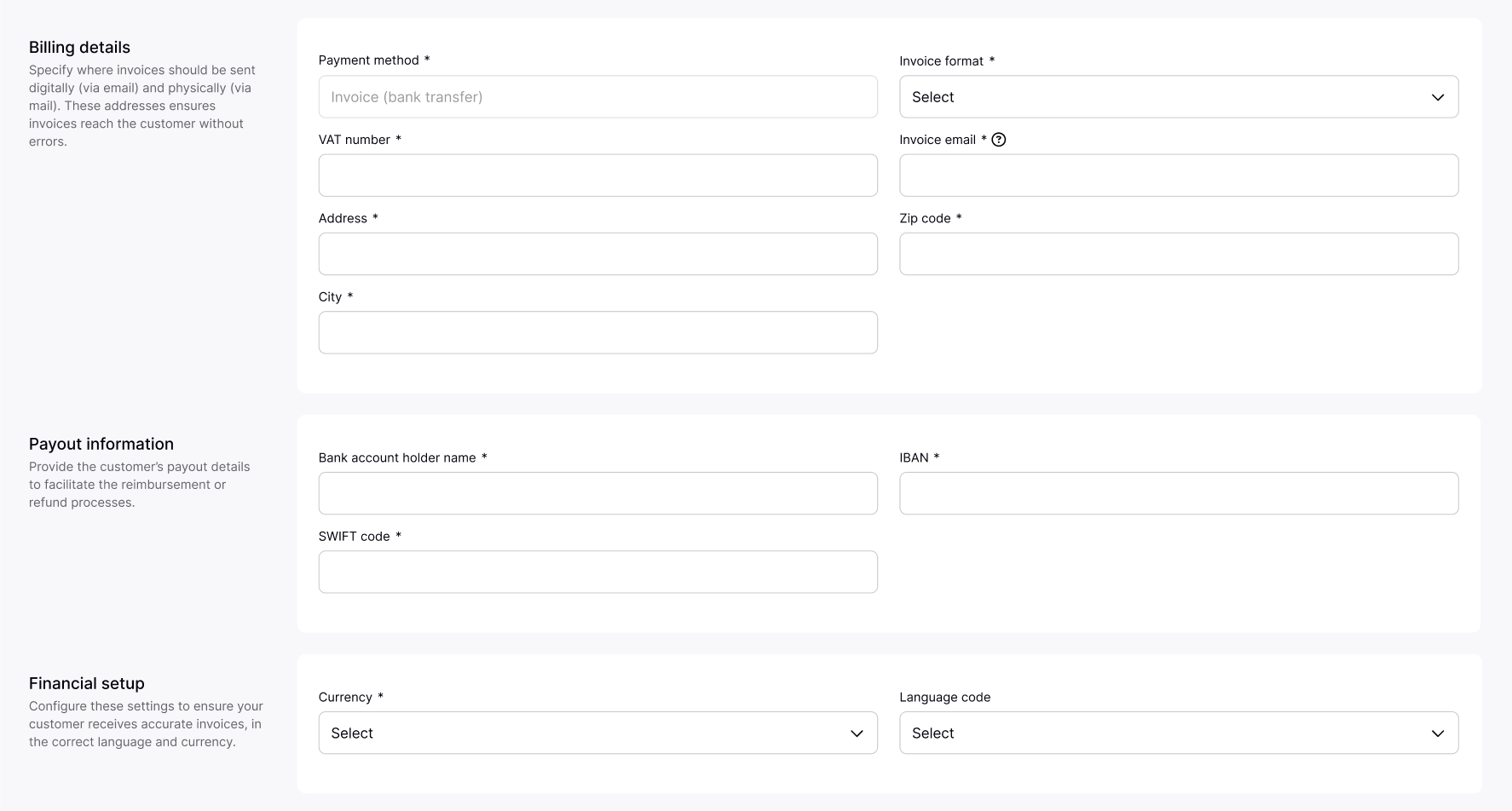Image resolution: width=1512 pixels, height=811 pixels.
Task: Click the Payout information section heading
Action: [101, 444]
